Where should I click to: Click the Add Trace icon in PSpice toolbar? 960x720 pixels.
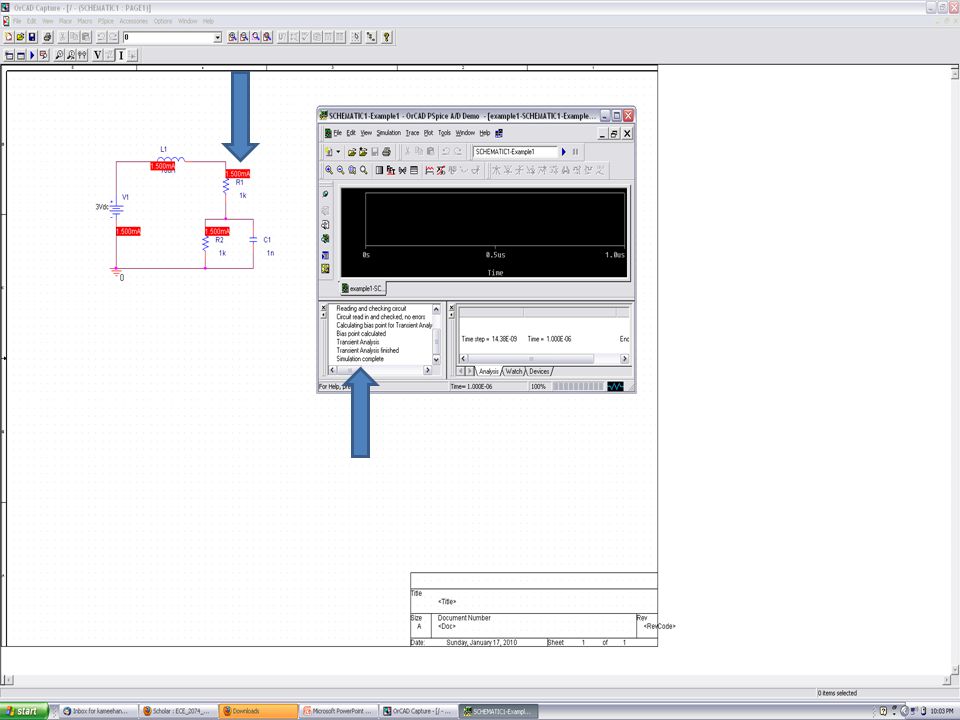pyautogui.click(x=429, y=170)
